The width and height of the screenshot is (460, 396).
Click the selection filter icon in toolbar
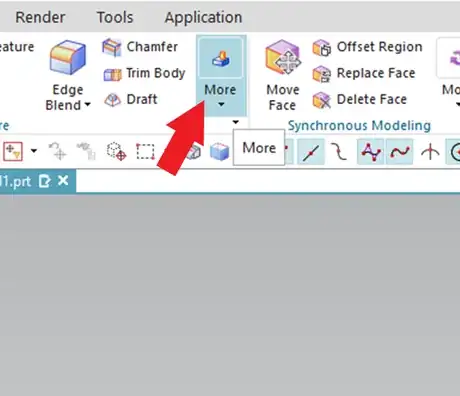coord(13,151)
